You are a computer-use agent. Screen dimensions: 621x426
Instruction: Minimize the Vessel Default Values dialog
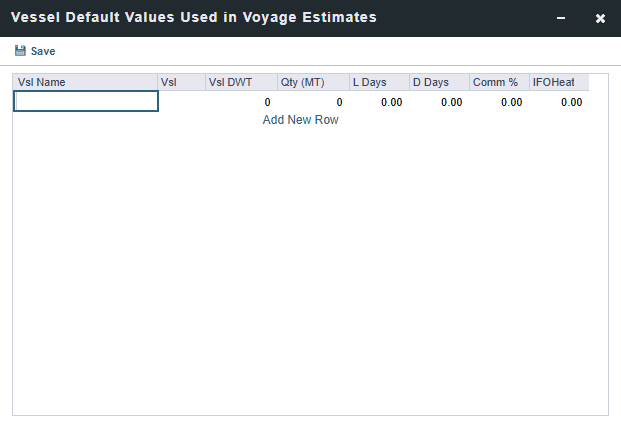point(561,18)
